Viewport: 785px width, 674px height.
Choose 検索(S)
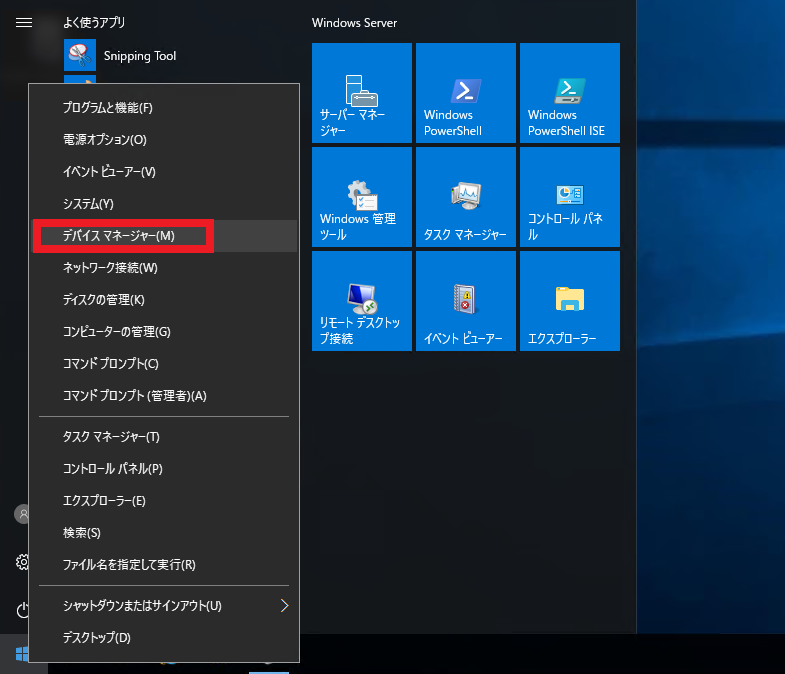click(x=164, y=533)
